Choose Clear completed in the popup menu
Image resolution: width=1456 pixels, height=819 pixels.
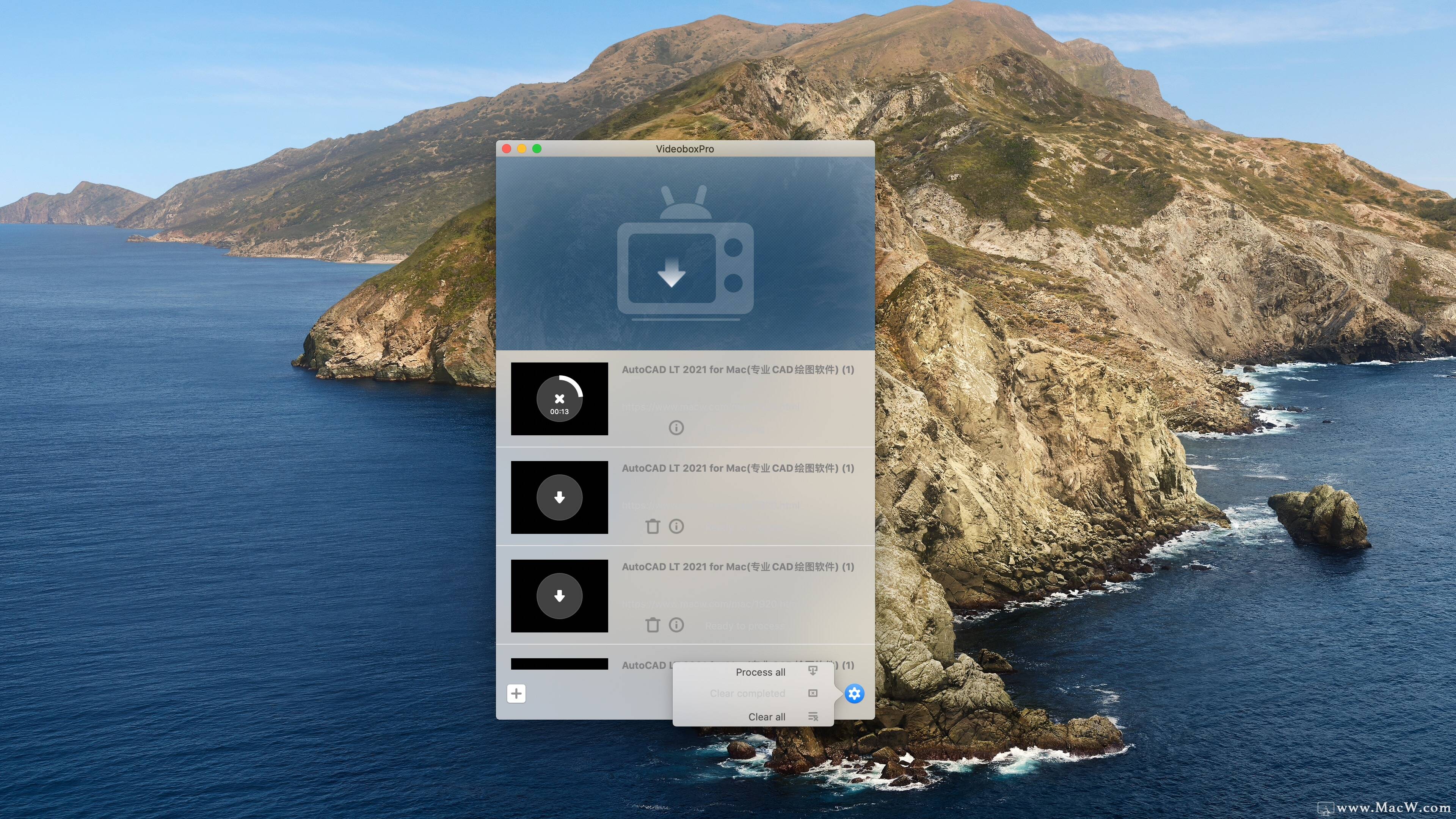tap(747, 693)
